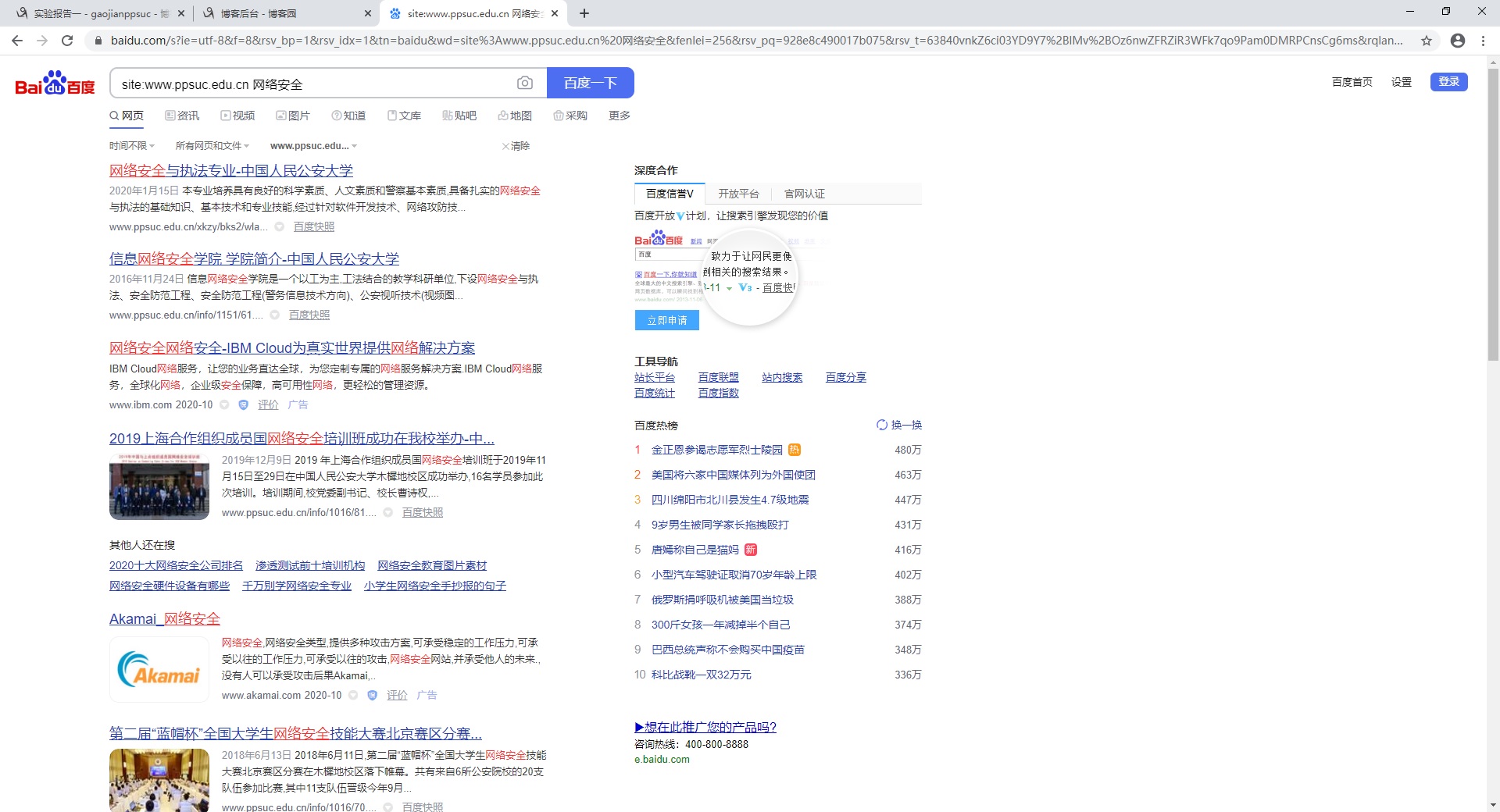The image size is (1500, 812).
Task: Switch to the 资讯 search tab
Action: (182, 116)
